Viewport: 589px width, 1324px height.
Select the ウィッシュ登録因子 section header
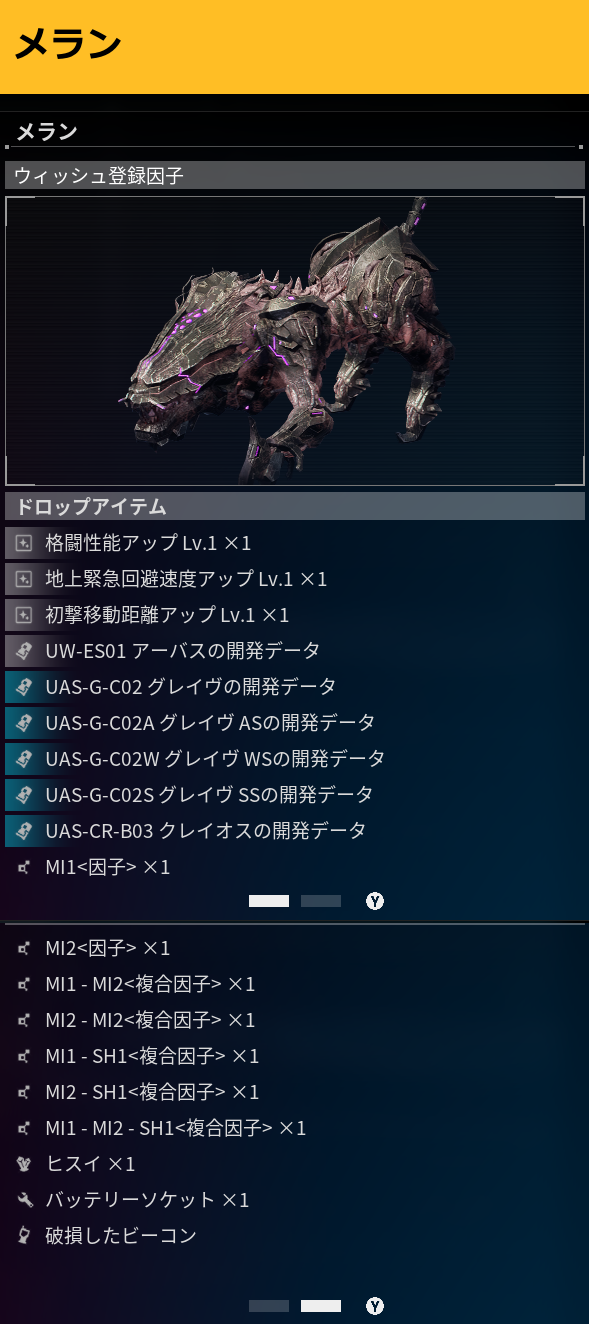(294, 175)
